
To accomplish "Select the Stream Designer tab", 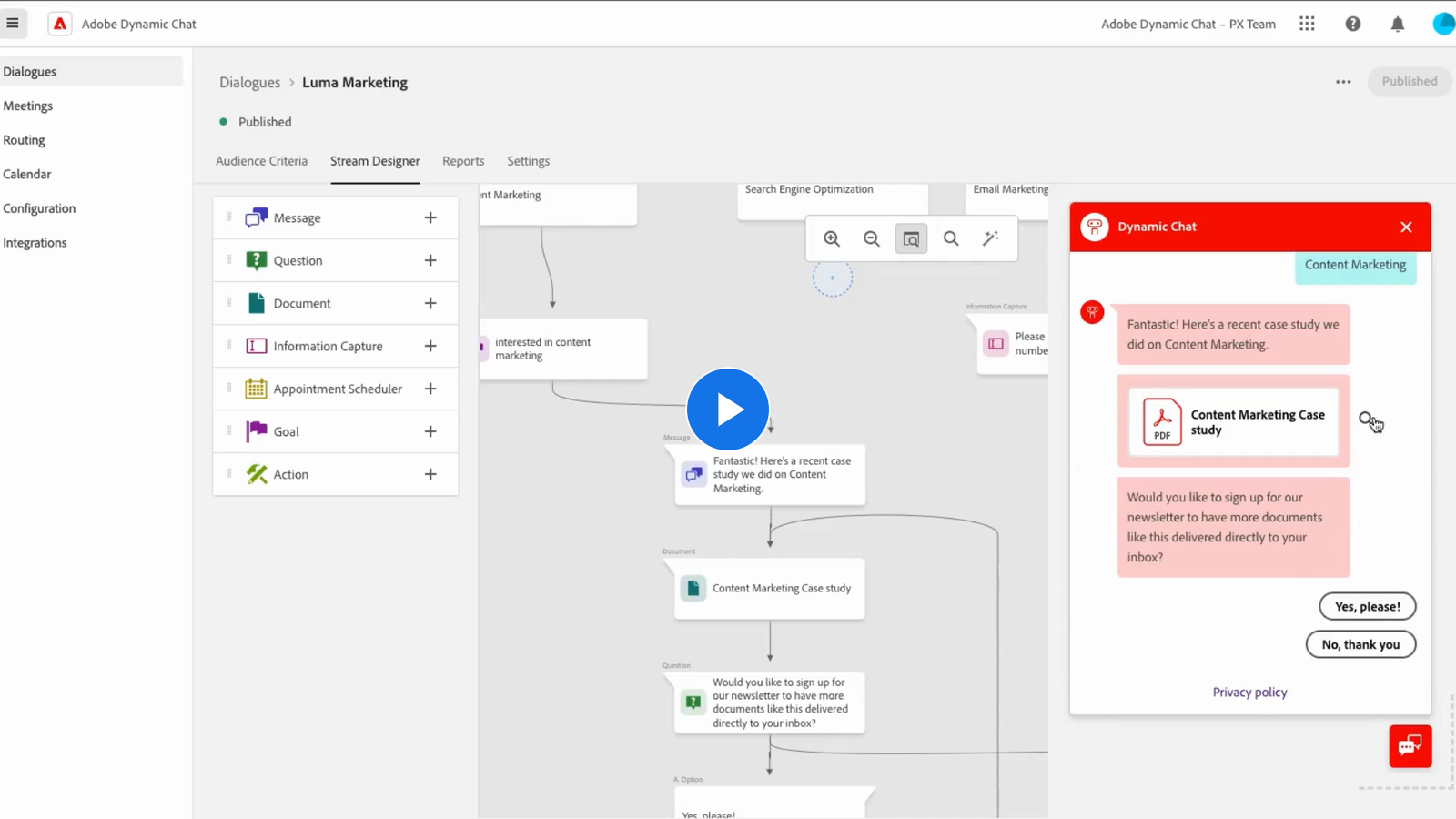I will [x=375, y=161].
